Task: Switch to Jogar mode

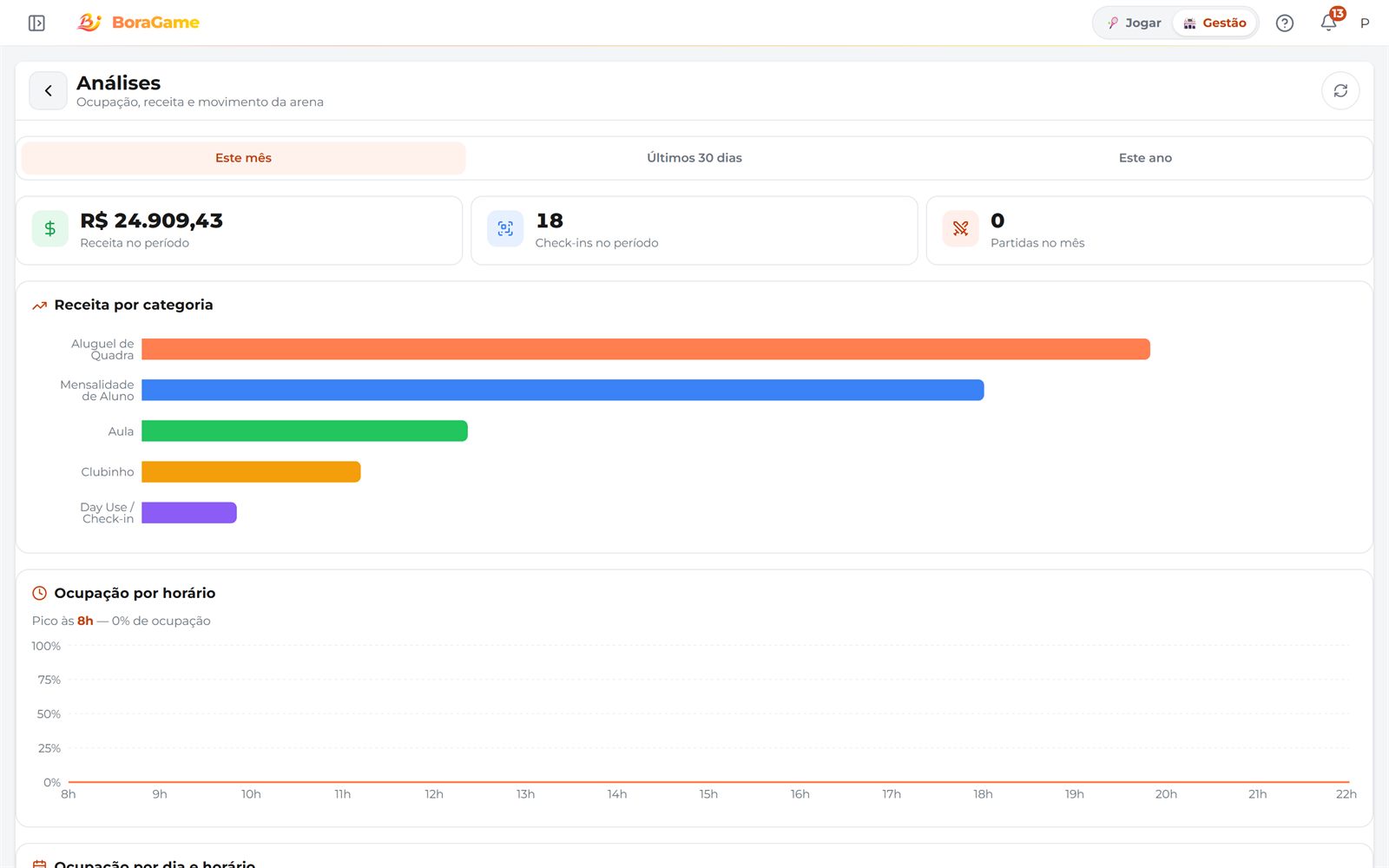Action: point(1135,23)
